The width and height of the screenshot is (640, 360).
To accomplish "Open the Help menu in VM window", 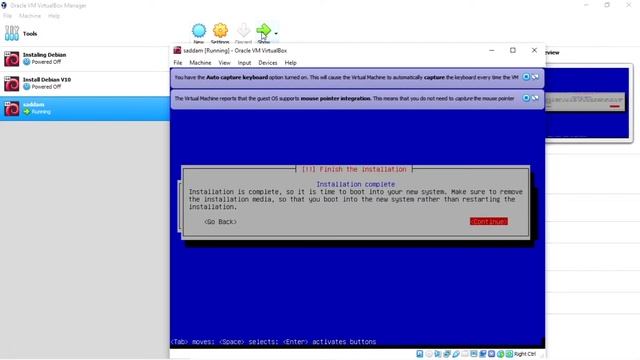I will 290,63.
